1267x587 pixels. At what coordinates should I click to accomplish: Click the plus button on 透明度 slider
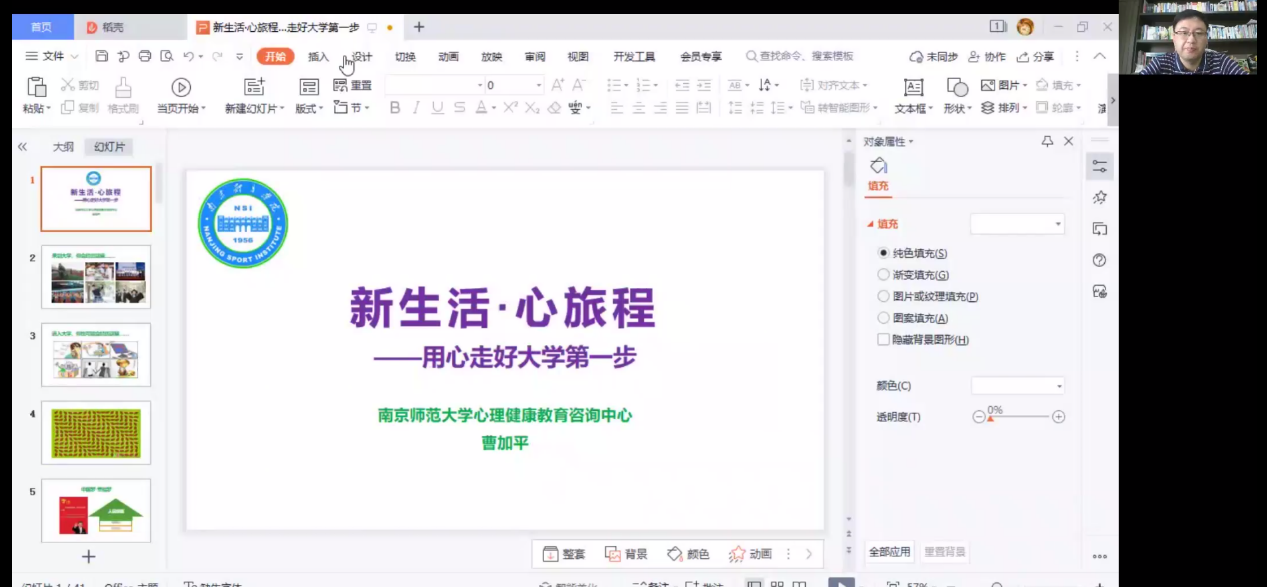coord(1058,417)
